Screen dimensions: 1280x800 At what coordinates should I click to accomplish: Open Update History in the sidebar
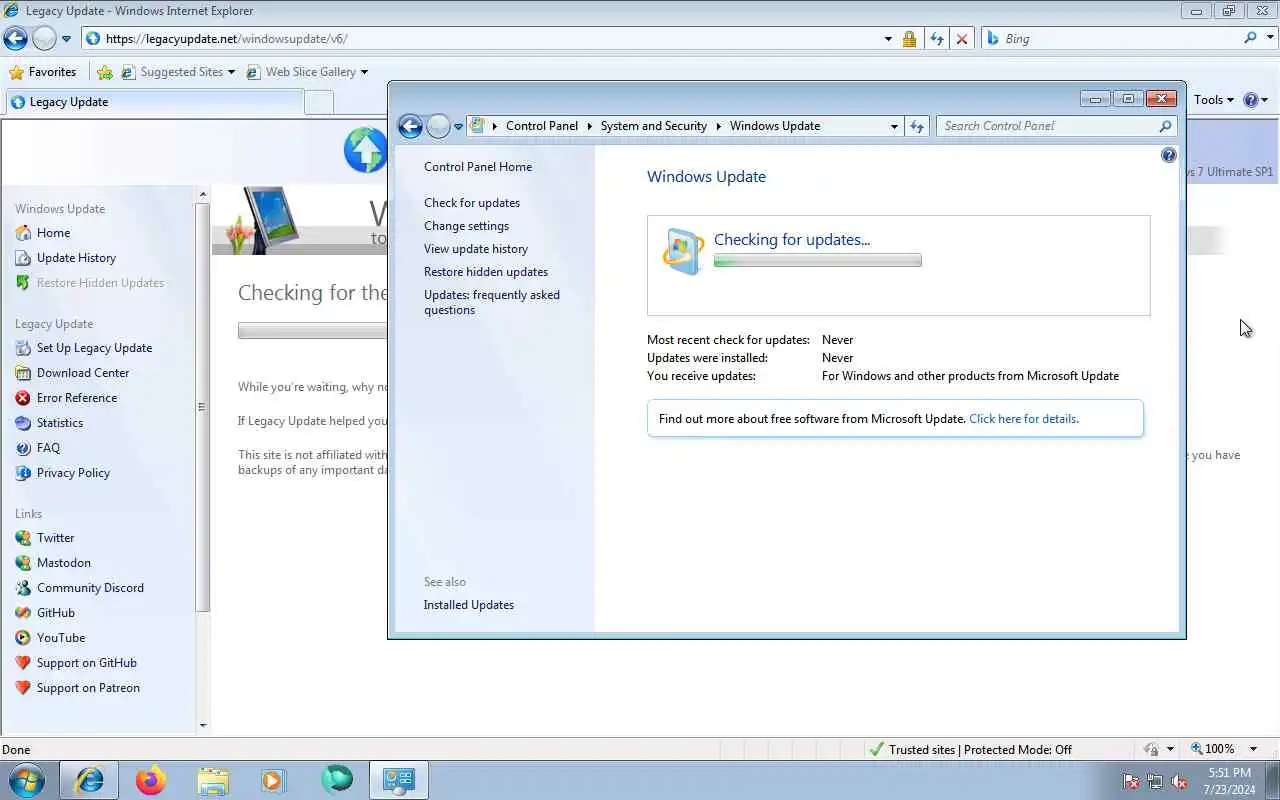tap(76, 258)
